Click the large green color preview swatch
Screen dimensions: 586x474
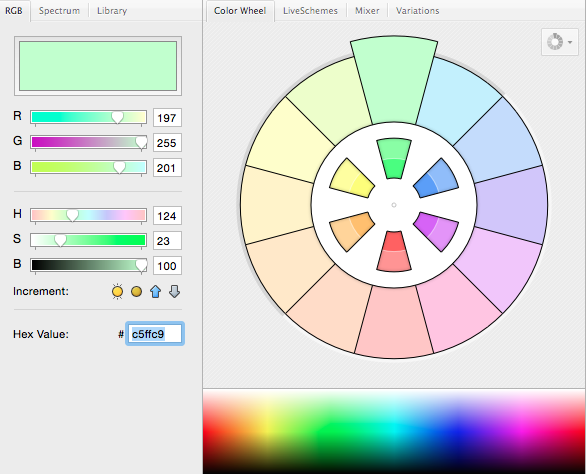coord(98,66)
